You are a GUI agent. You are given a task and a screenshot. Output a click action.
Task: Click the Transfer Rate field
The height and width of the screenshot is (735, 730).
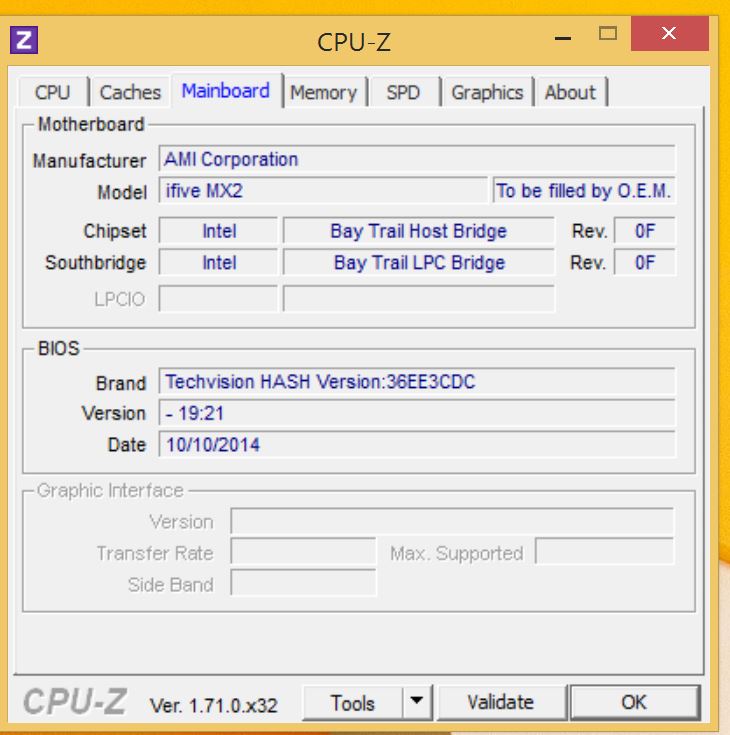pyautogui.click(x=303, y=552)
